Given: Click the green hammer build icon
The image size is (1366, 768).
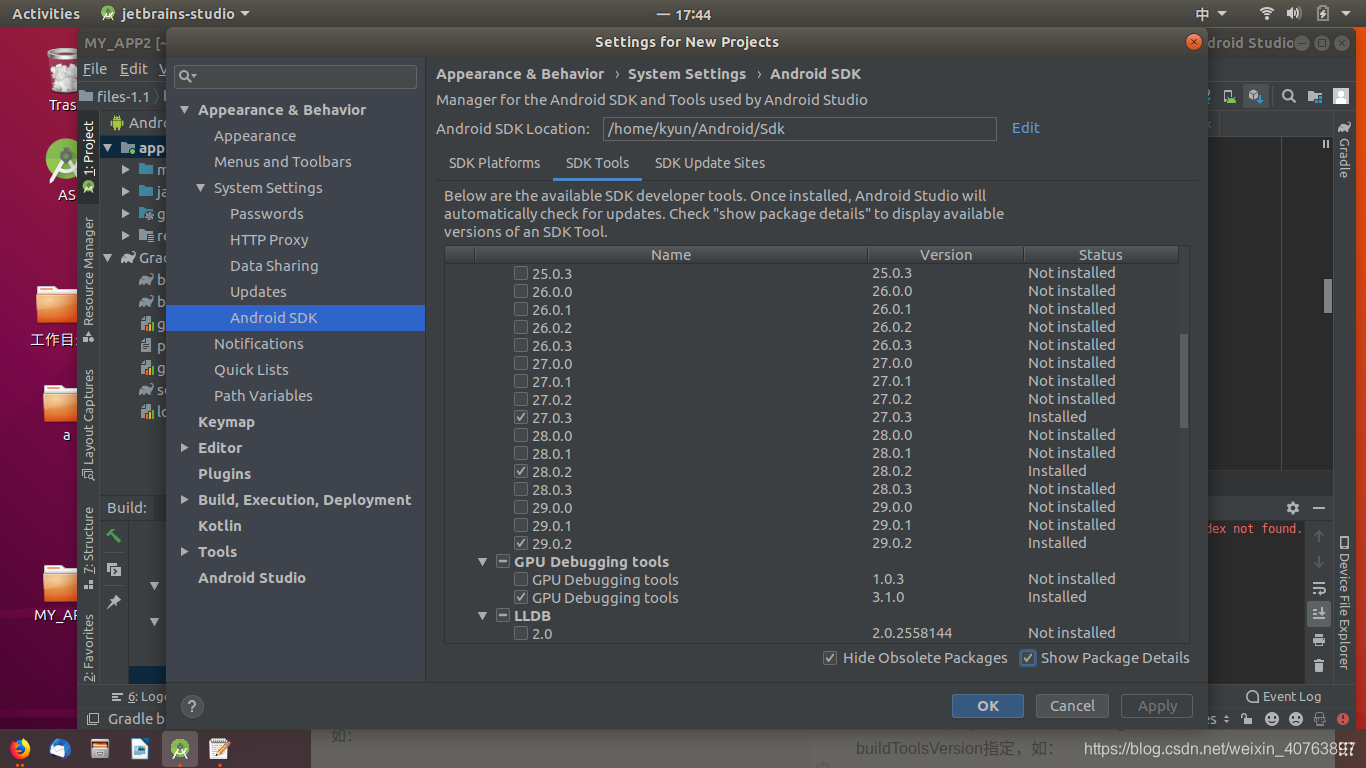Looking at the screenshot, I should pyautogui.click(x=114, y=536).
